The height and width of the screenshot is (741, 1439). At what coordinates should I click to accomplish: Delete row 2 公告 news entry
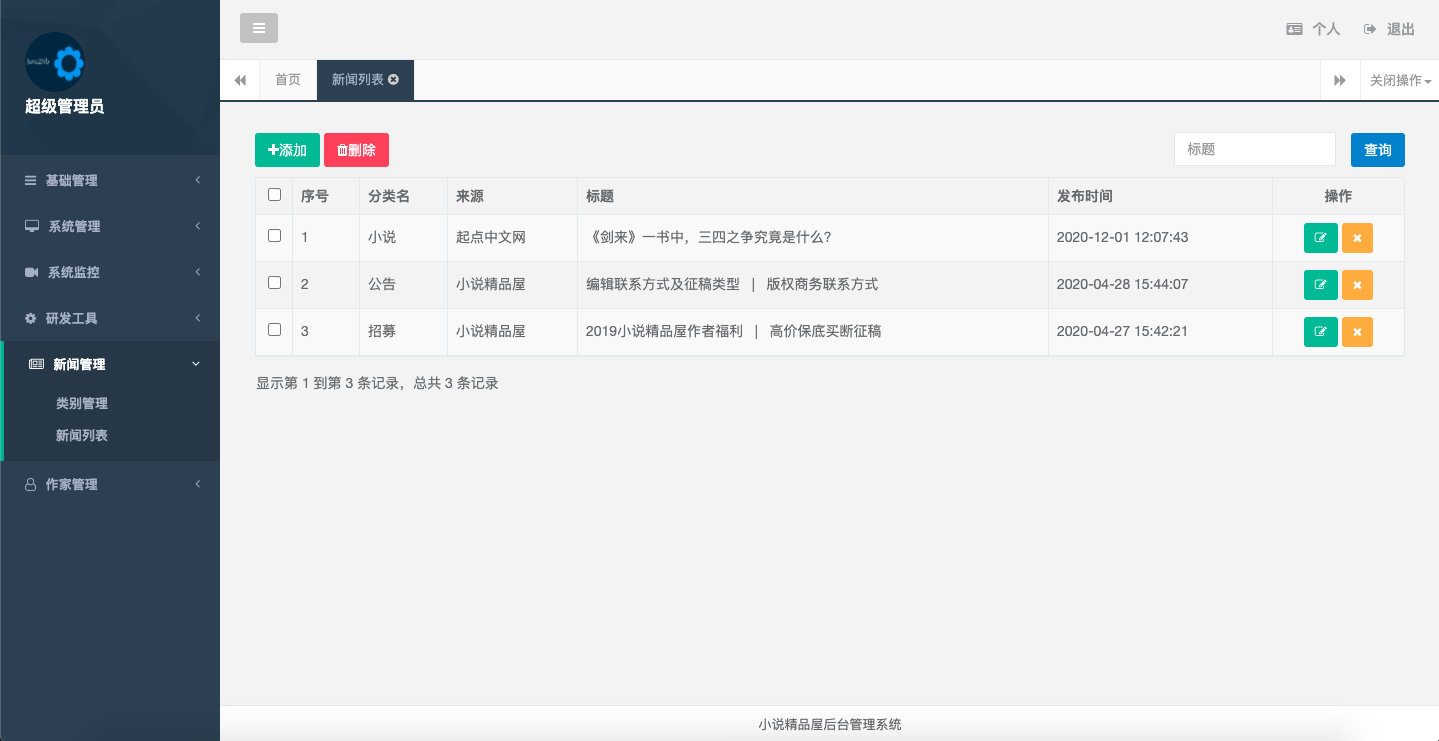point(1357,284)
